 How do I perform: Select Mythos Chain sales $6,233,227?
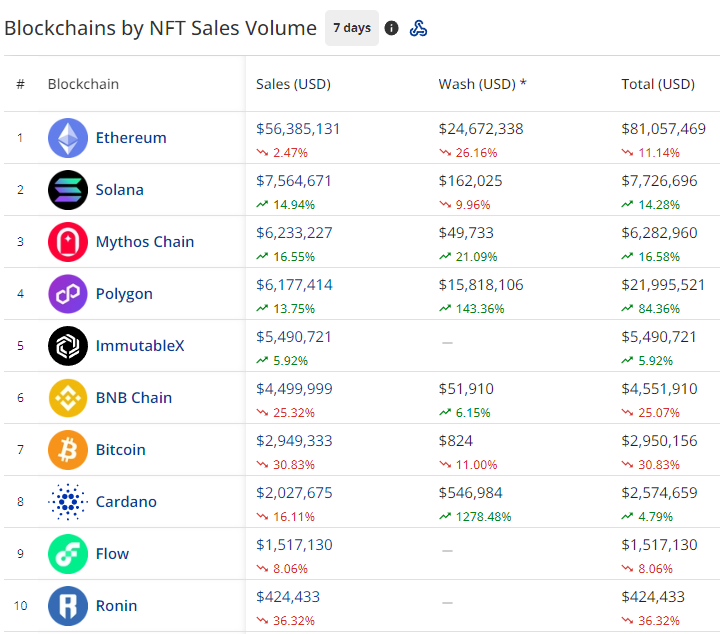click(294, 233)
